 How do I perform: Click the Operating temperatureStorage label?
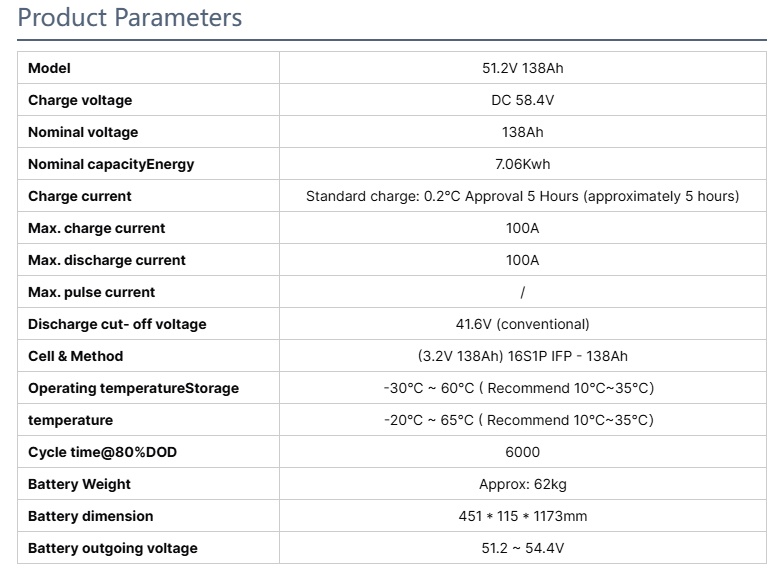133,388
